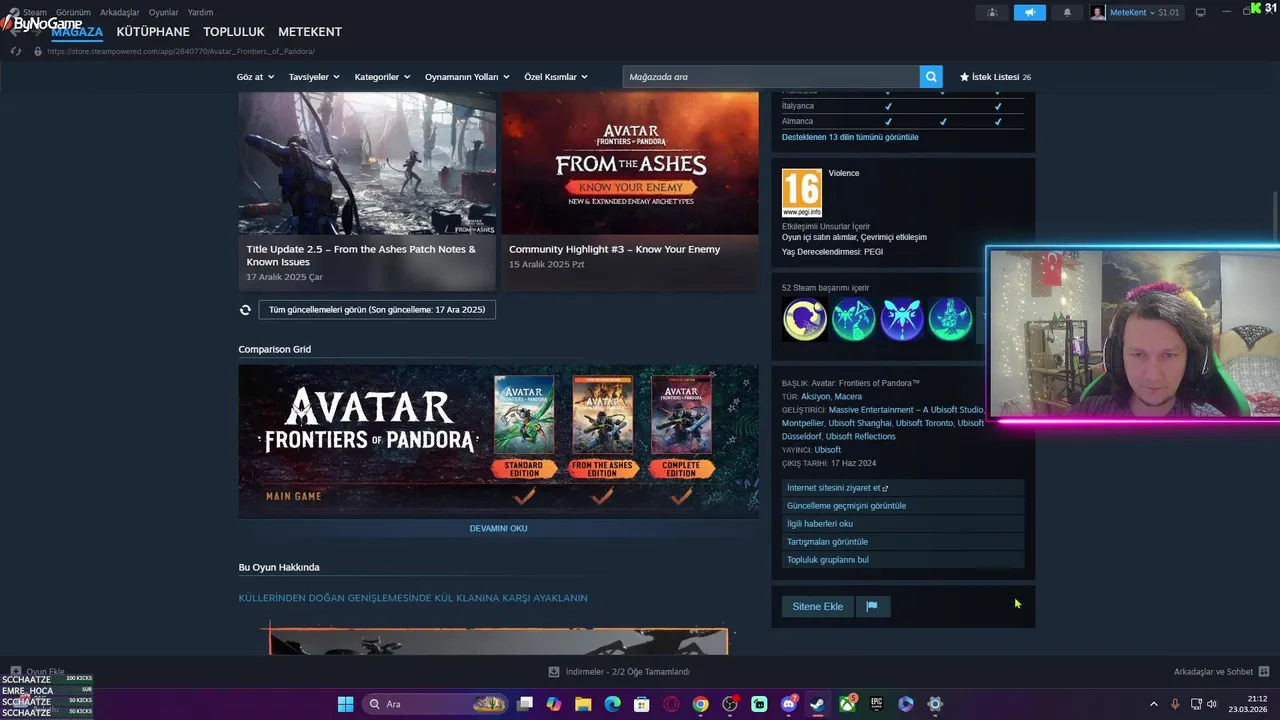Open Opera GX browser in taskbar
Viewport: 1280px width, 720px height.
pos(671,704)
